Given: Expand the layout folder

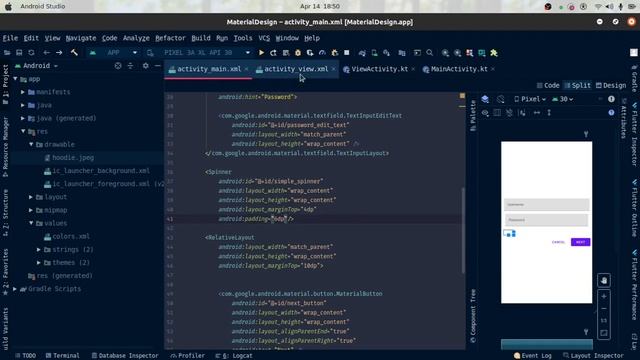Looking at the screenshot, I should (31, 197).
